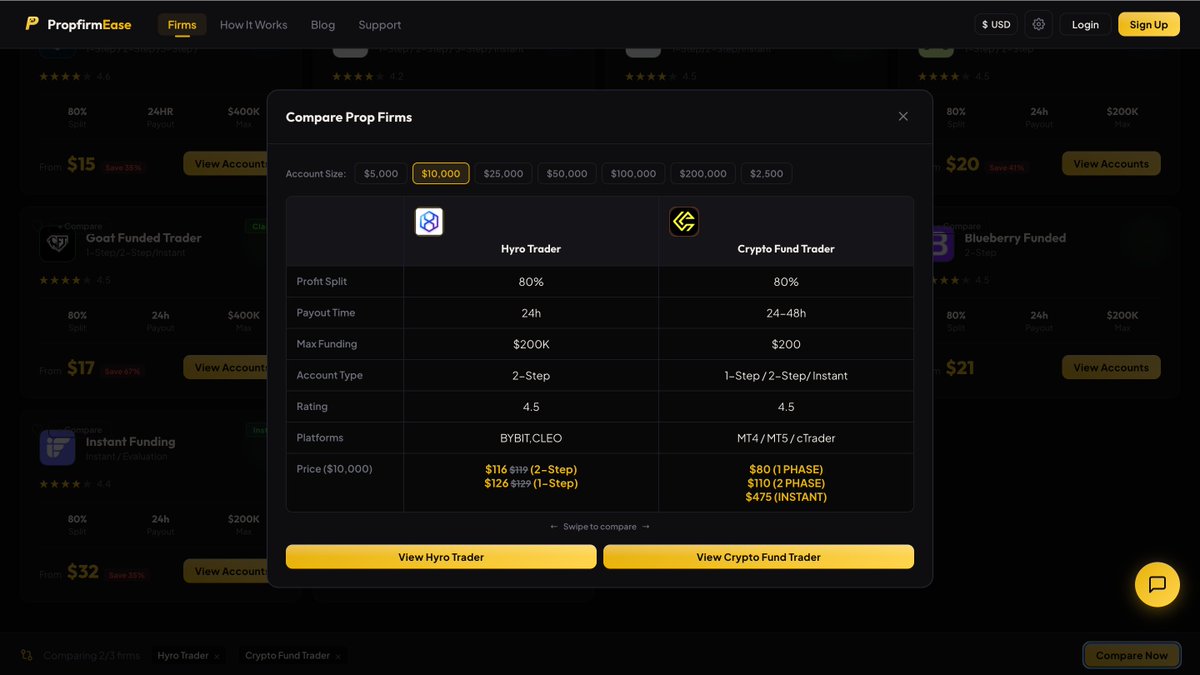
Task: Click the $116 (2-Step) price
Action: (531, 469)
